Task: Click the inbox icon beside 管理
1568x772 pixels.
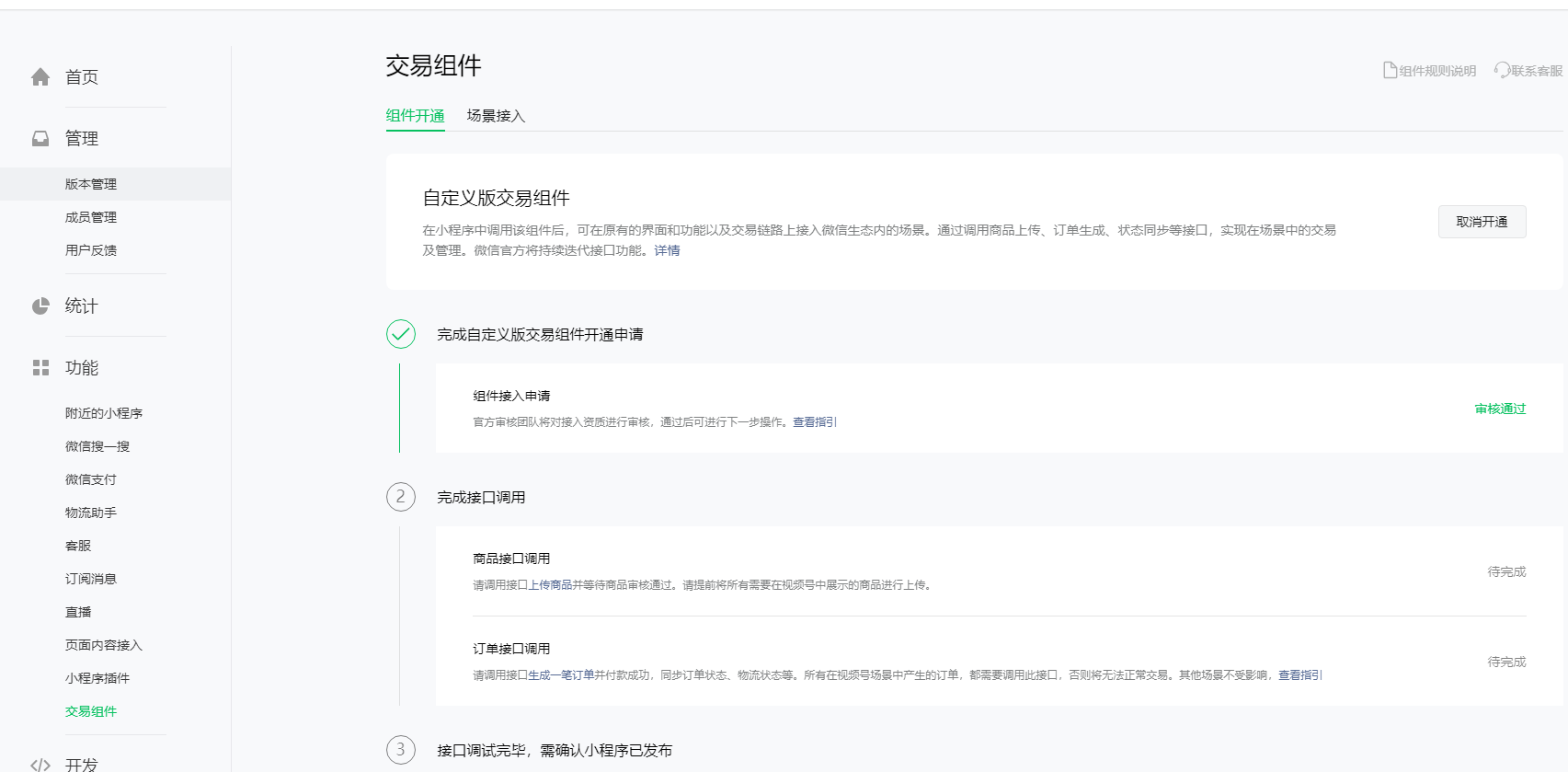Action: pos(40,139)
